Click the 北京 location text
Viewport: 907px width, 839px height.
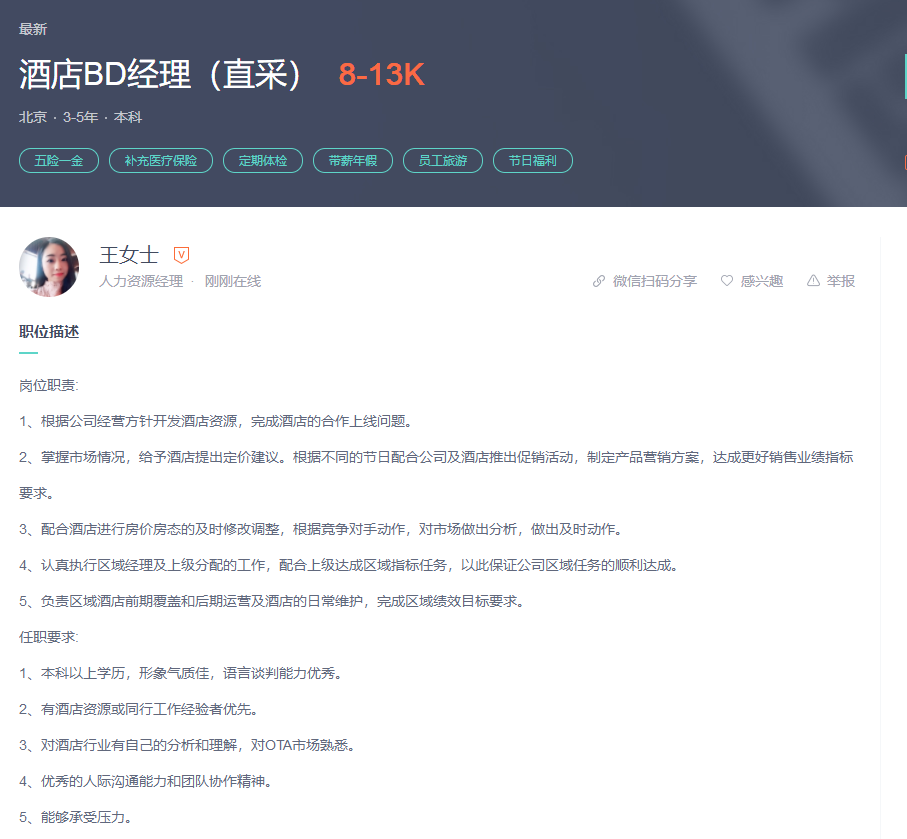click(33, 117)
